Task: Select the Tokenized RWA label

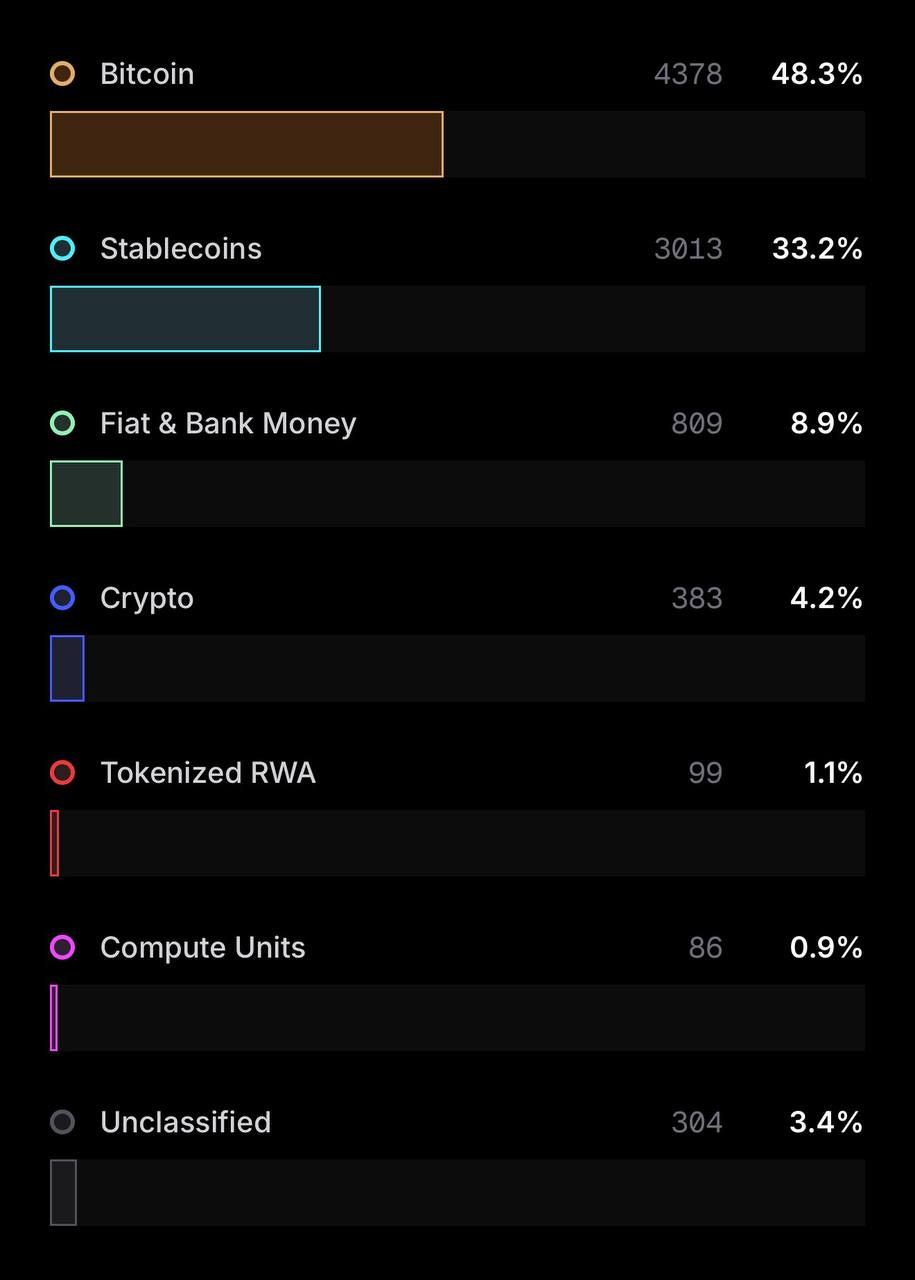Action: 208,773
